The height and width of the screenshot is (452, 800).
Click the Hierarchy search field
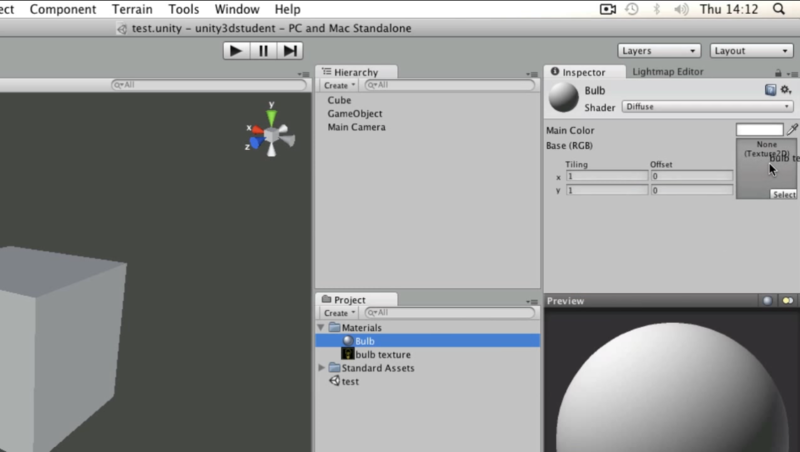pos(450,85)
